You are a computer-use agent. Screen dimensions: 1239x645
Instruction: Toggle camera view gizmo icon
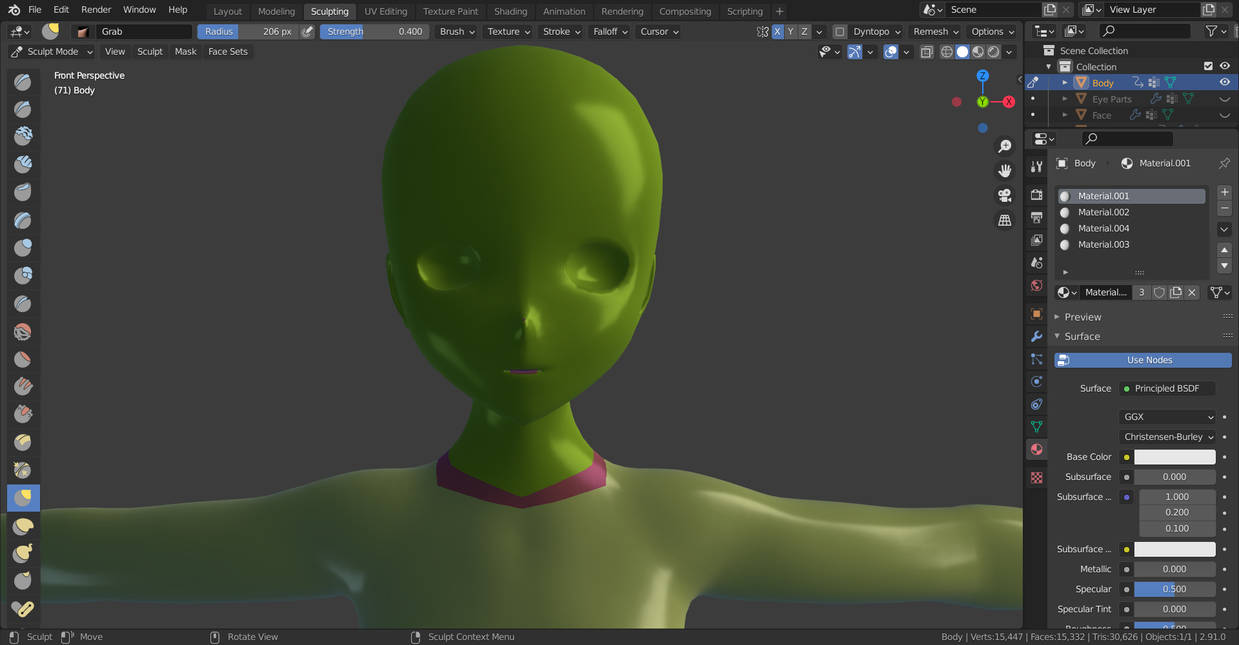pos(1005,195)
